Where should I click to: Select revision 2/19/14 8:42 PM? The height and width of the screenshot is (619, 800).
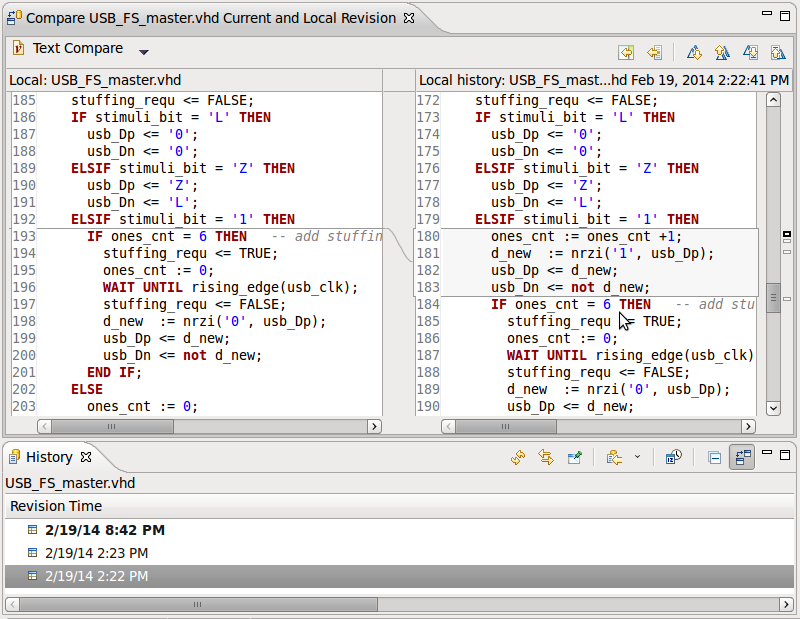104,530
